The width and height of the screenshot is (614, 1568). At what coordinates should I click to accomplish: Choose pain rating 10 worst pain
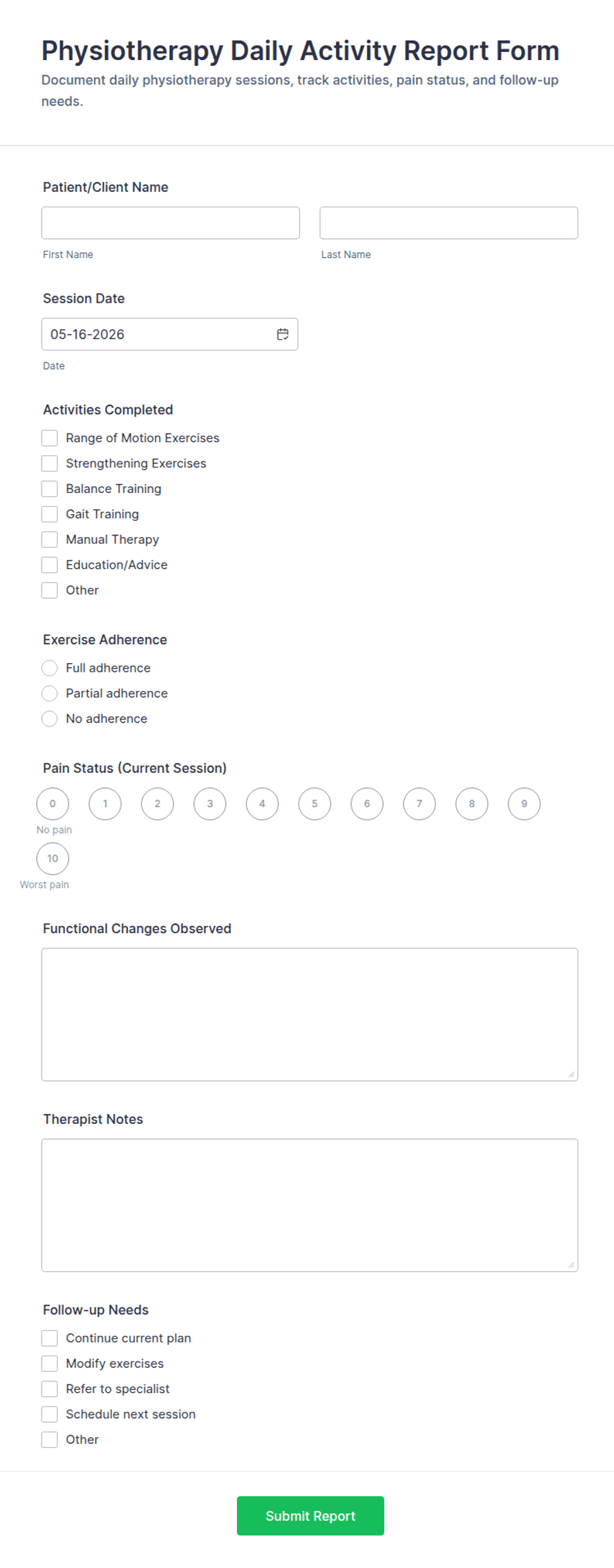53,859
